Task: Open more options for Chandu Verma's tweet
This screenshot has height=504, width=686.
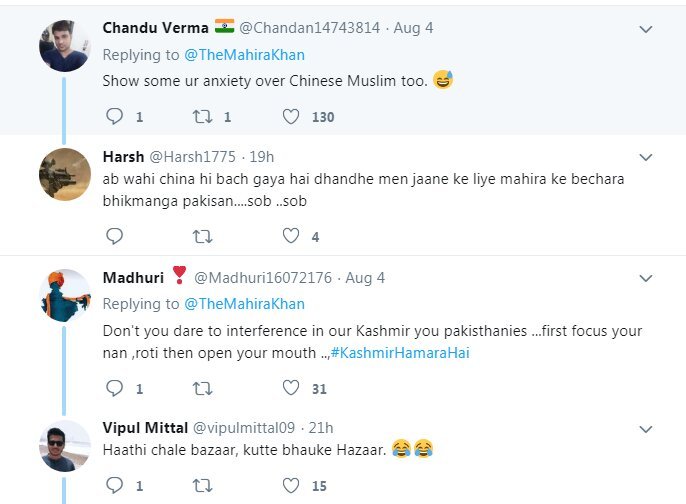Action: tap(646, 29)
